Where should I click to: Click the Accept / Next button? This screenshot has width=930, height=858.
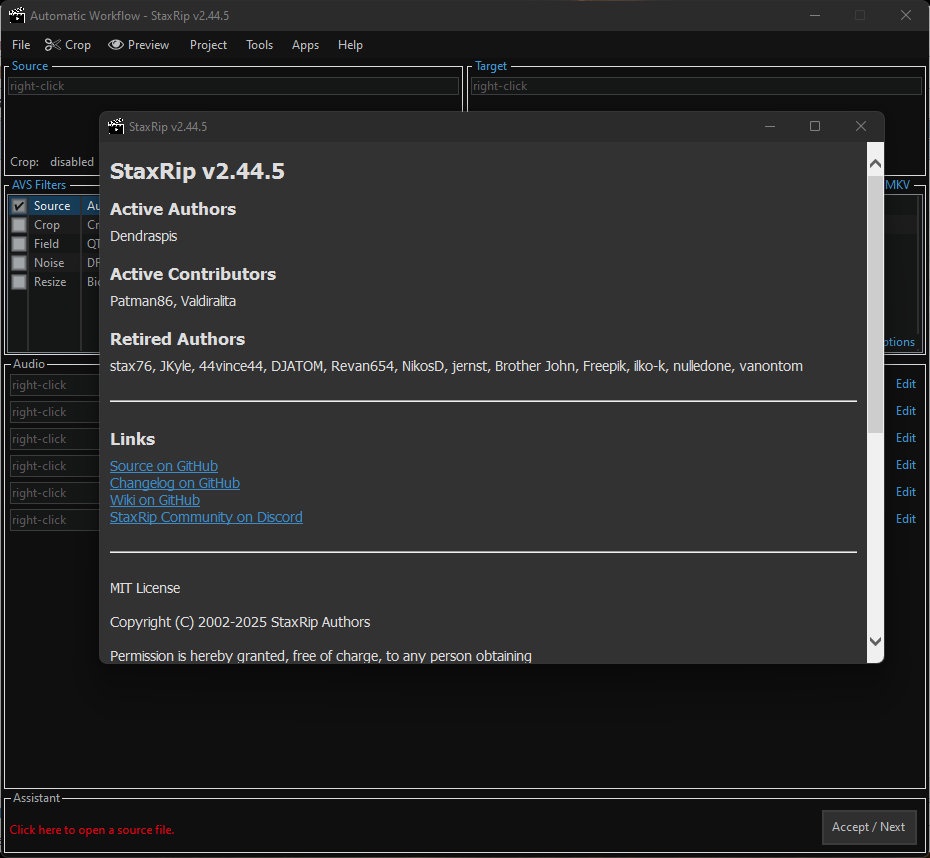[868, 827]
